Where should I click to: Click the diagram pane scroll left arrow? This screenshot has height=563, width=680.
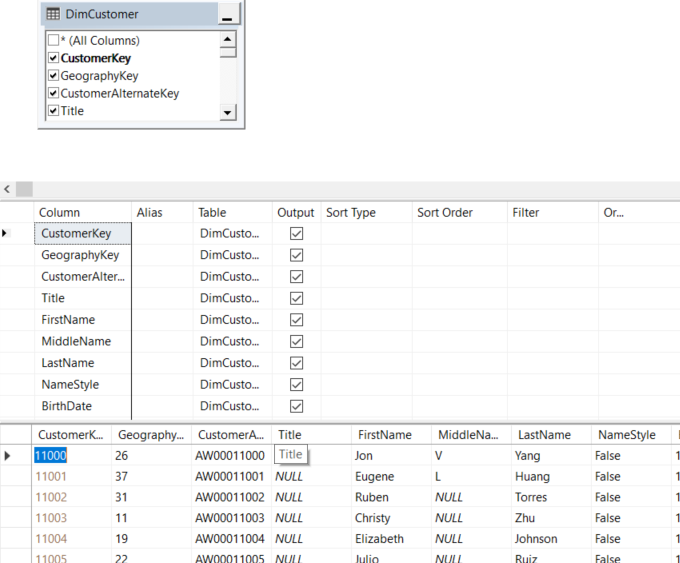click(7, 189)
